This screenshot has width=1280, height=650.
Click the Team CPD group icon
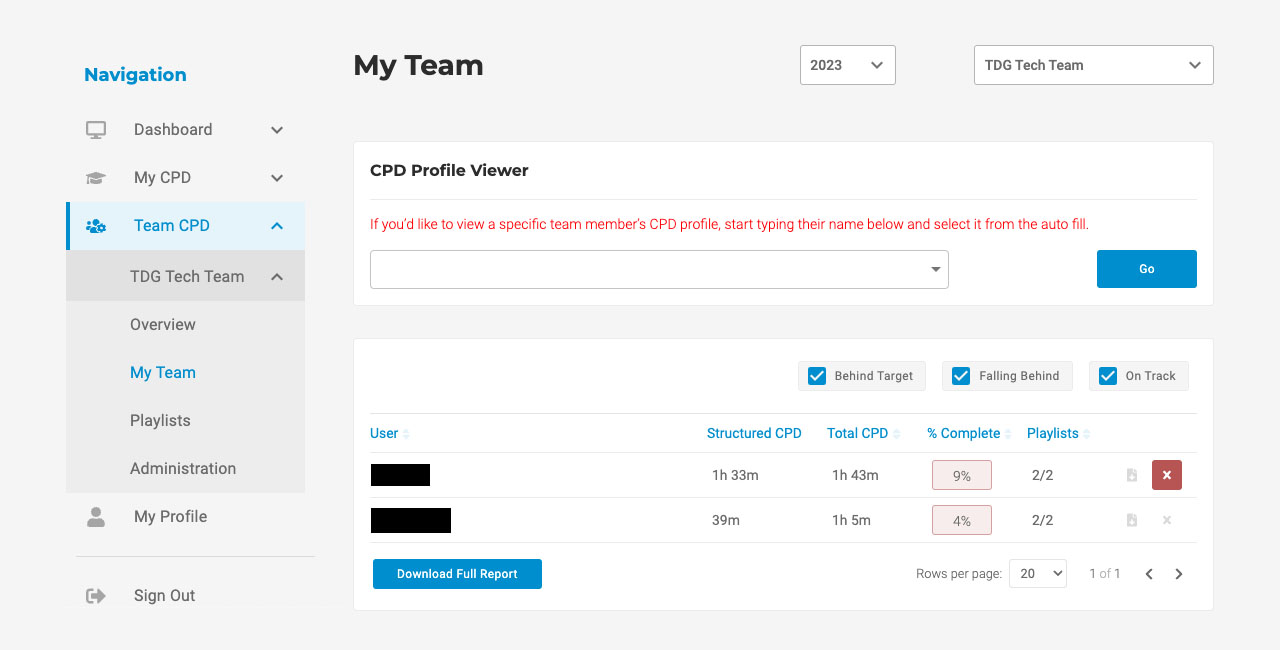pyautogui.click(x=96, y=226)
